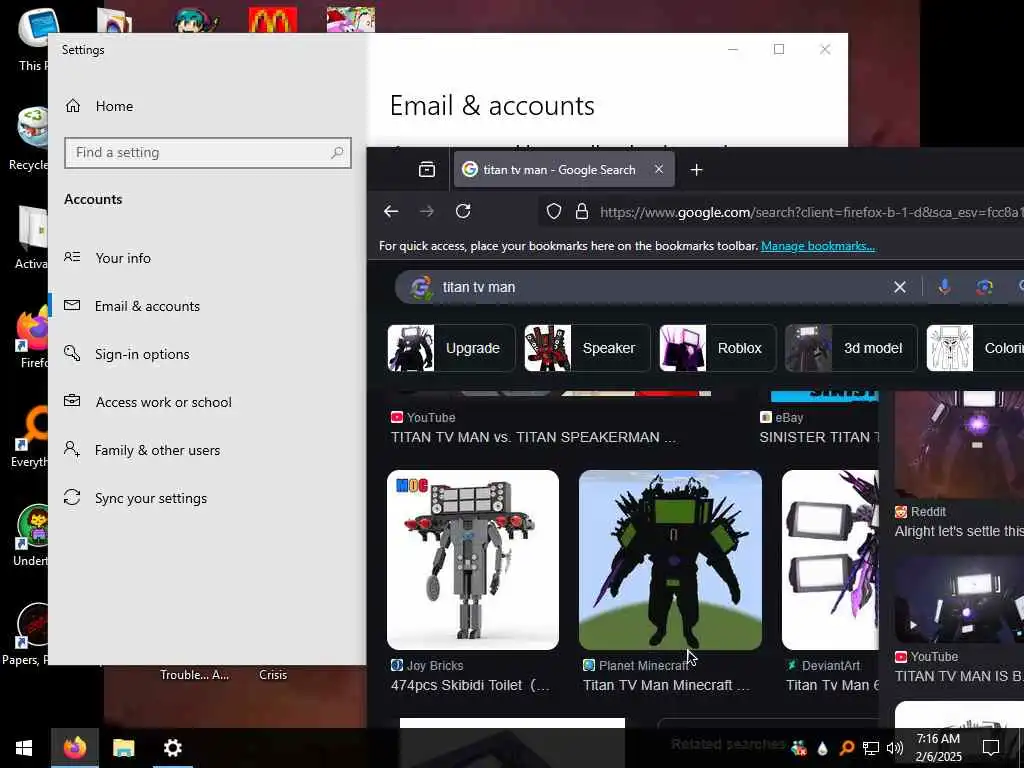Go back in Firefox
This screenshot has height=768, width=1024.
pos(391,211)
